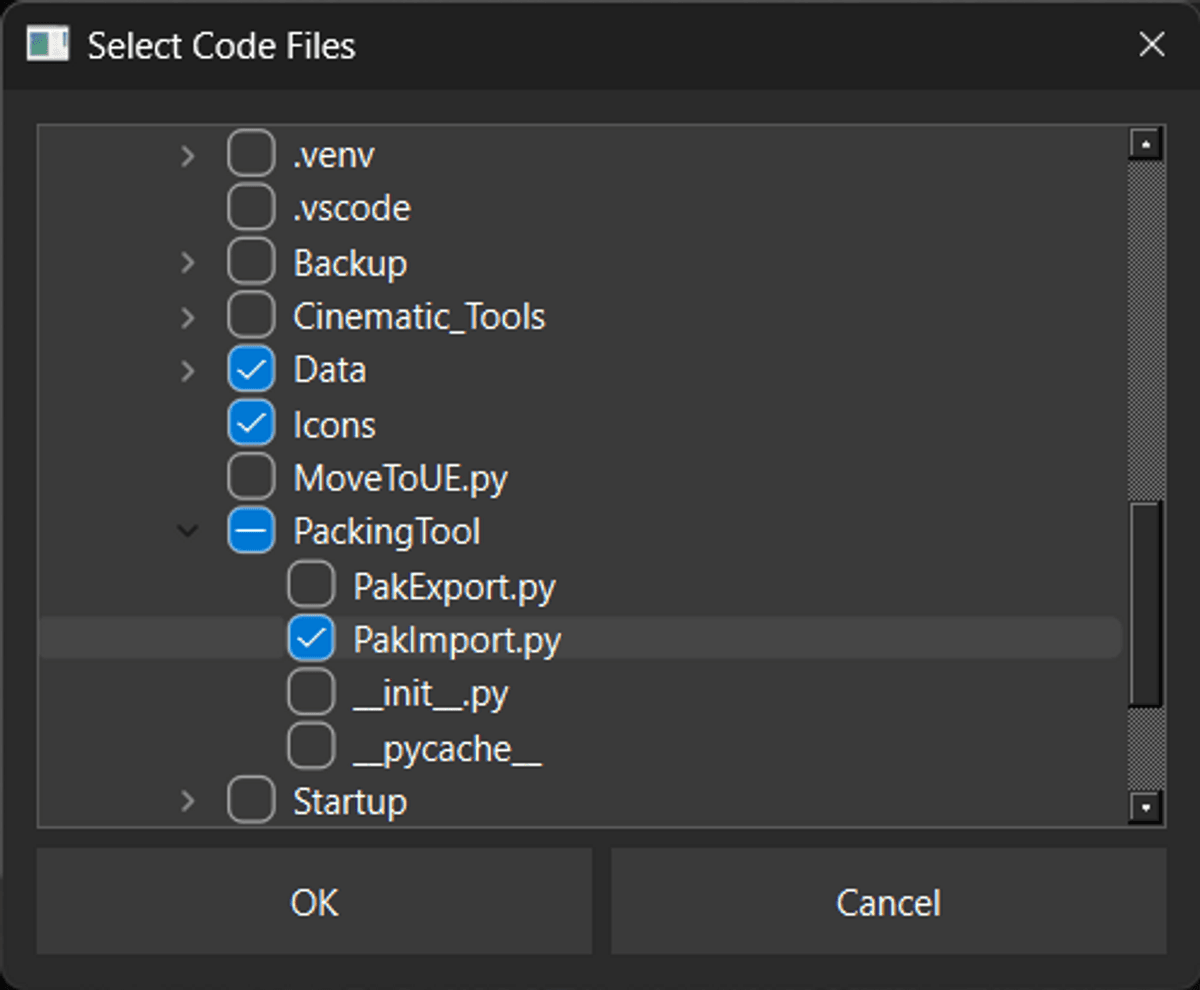The image size is (1200, 990).
Task: Expand the Backup folder node
Action: pos(187,263)
